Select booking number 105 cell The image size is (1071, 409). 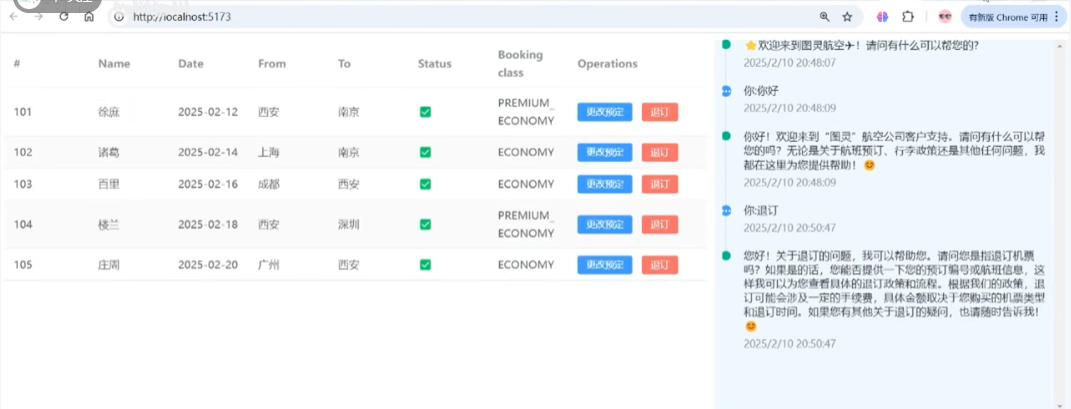click(23, 265)
